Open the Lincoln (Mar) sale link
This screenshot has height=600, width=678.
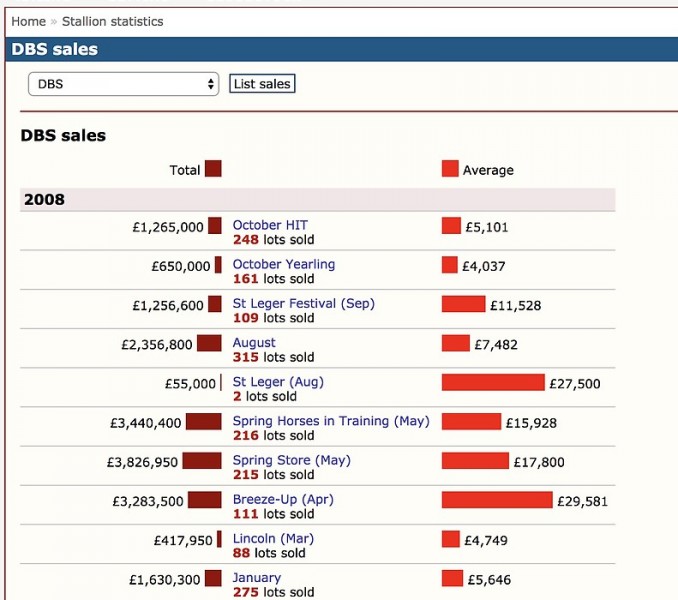point(273,538)
